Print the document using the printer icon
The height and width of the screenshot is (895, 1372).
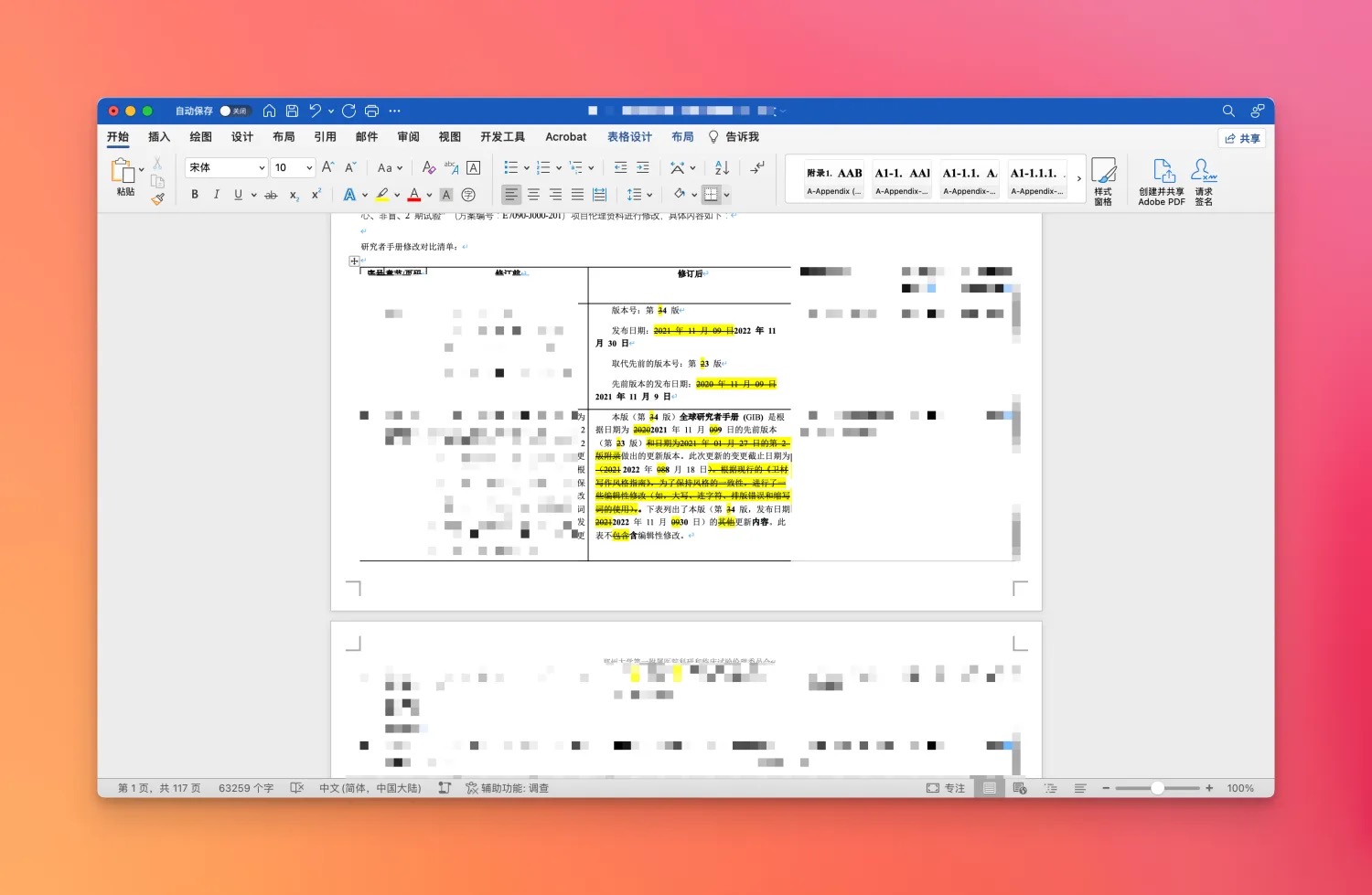point(371,111)
